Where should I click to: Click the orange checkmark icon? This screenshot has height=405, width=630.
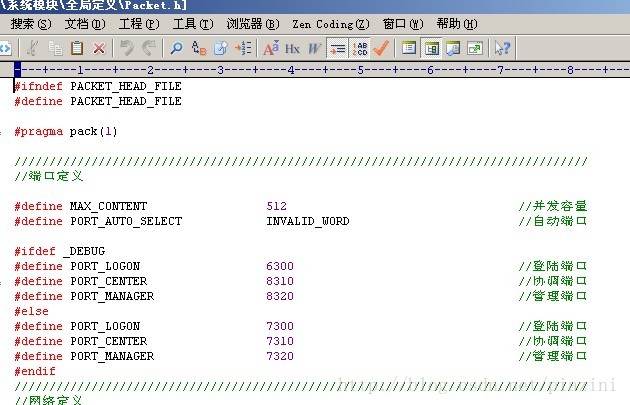pyautogui.click(x=381, y=48)
